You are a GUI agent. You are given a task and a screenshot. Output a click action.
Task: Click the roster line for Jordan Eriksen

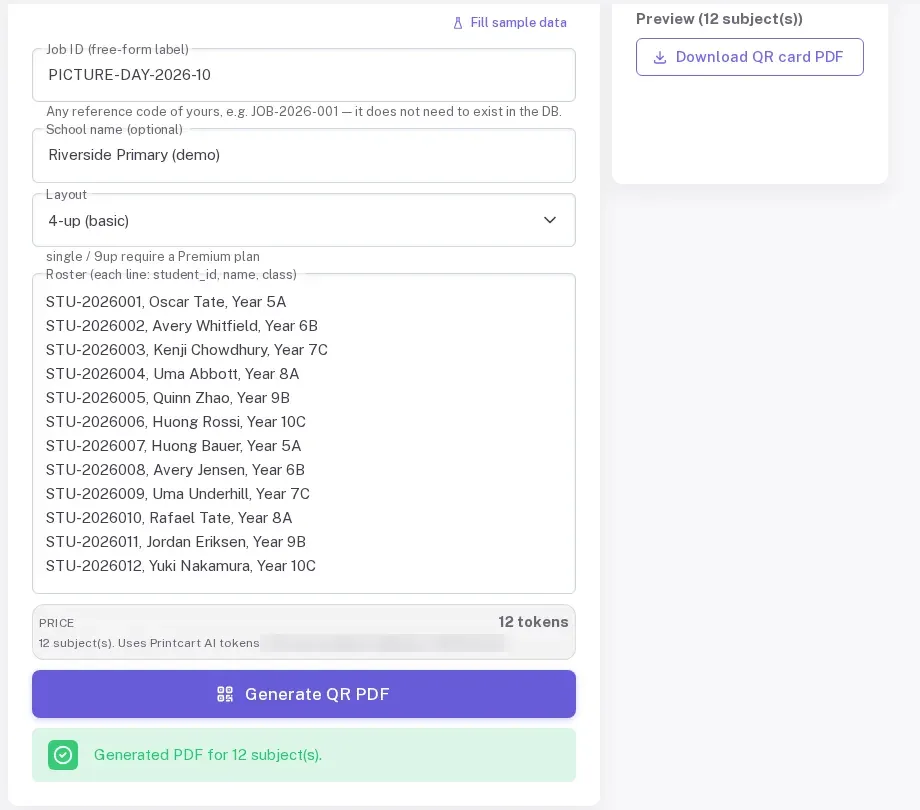tap(176, 543)
